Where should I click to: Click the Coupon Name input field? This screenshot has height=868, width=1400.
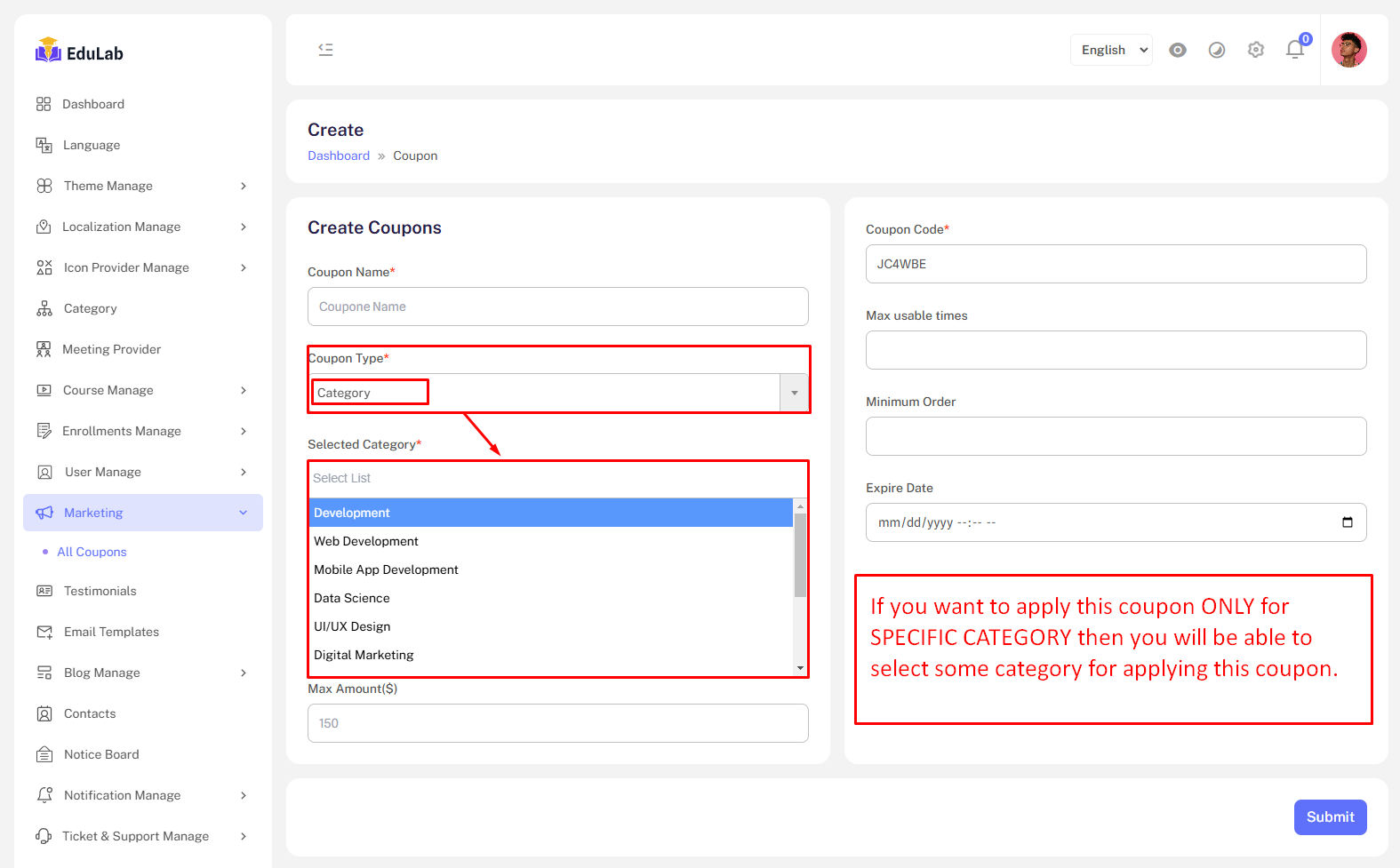[x=557, y=307]
